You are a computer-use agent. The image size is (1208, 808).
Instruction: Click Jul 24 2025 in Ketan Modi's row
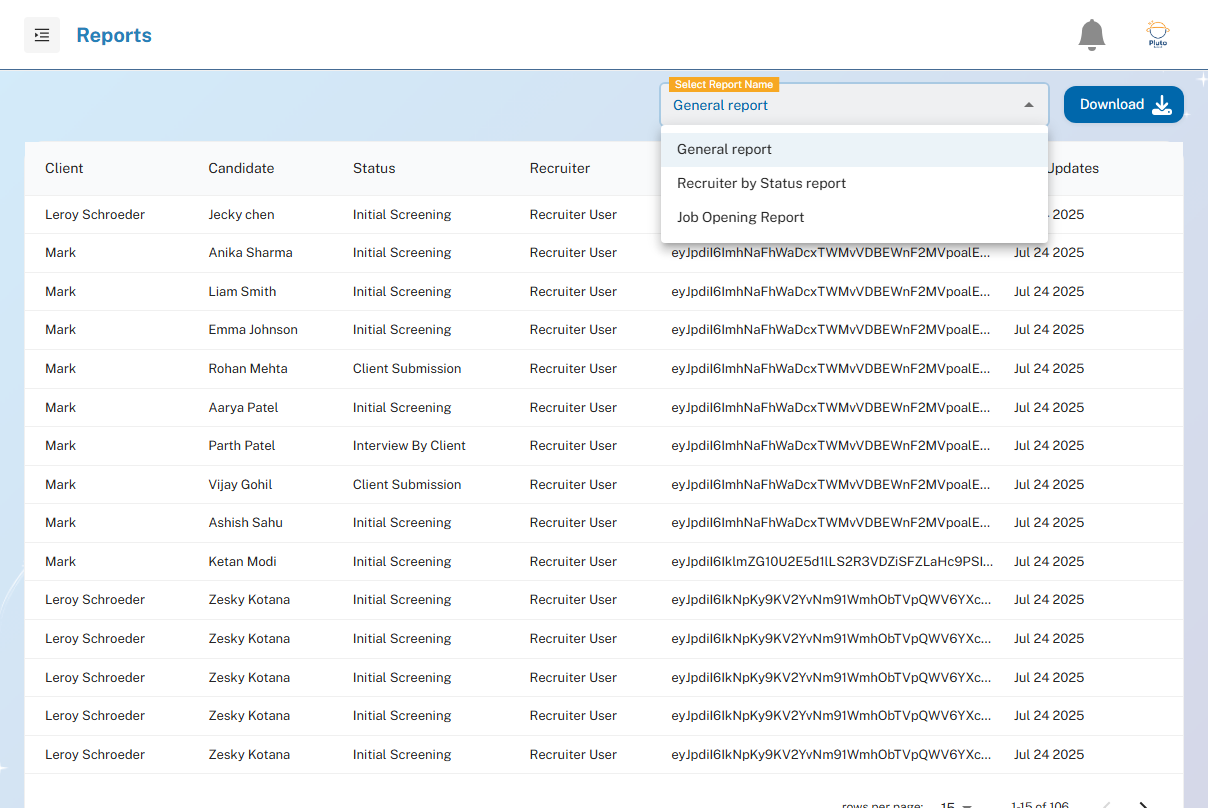[x=1049, y=561]
